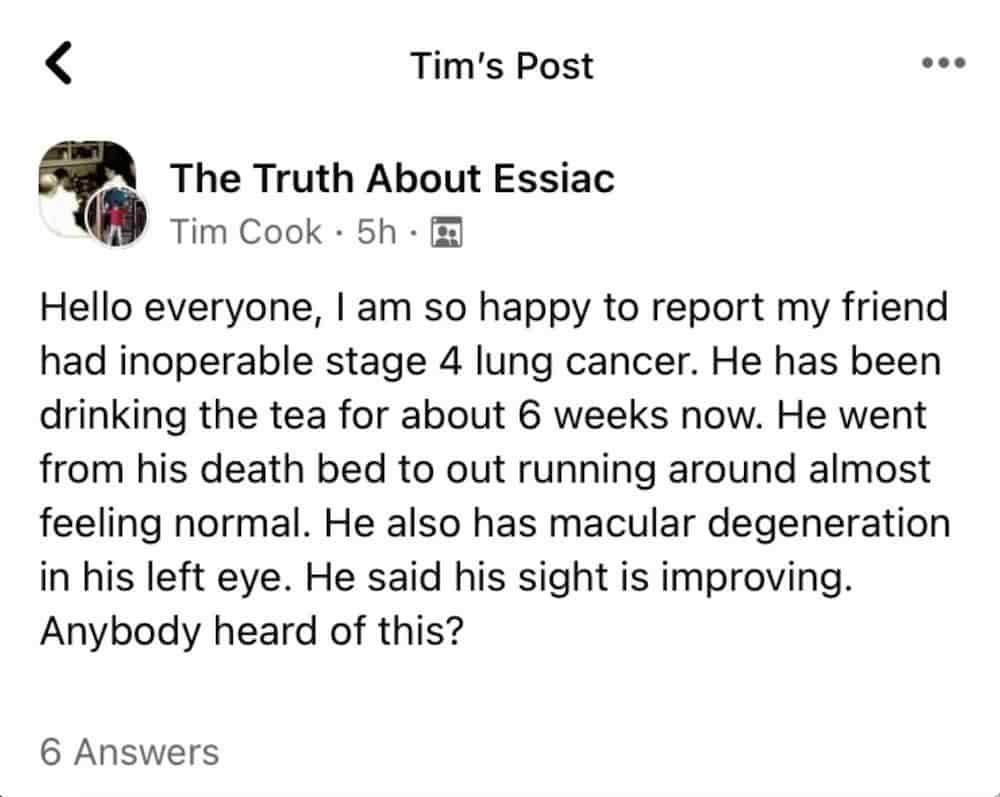Screen dimensions: 1000x797
Task: Open The Truth About Essiac group page
Action: tap(392, 178)
